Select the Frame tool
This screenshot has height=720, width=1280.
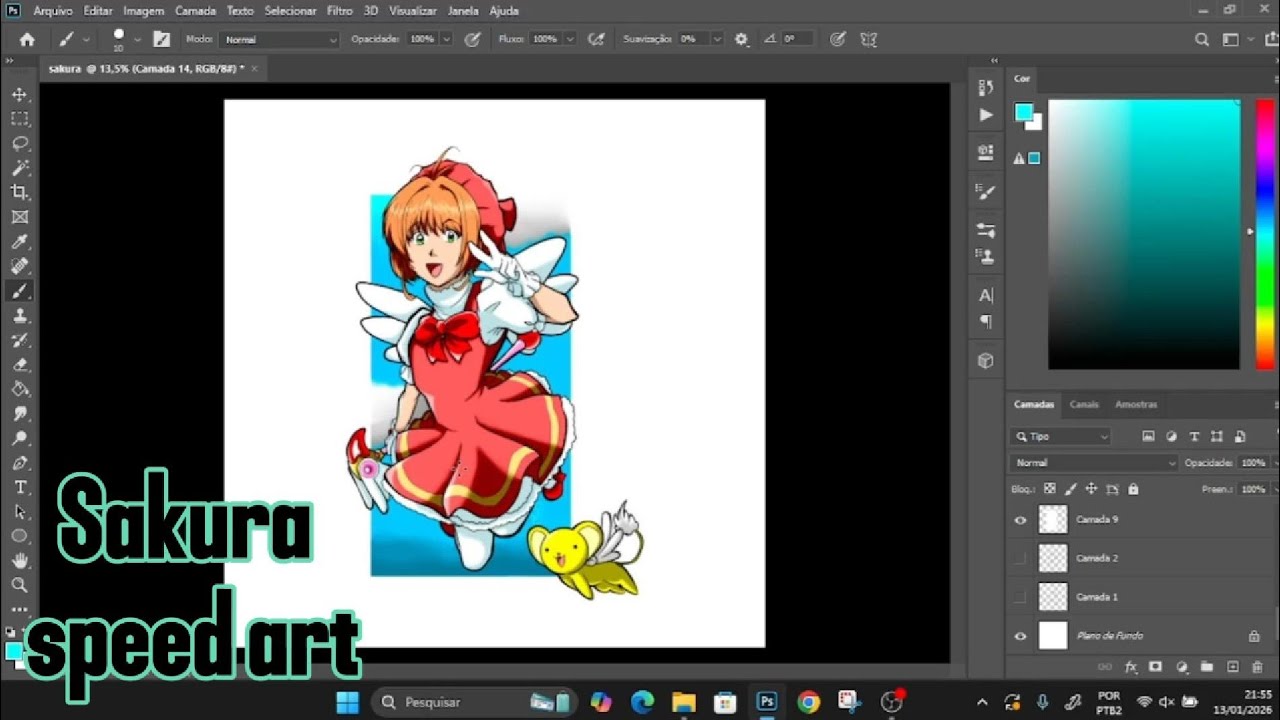[19, 217]
